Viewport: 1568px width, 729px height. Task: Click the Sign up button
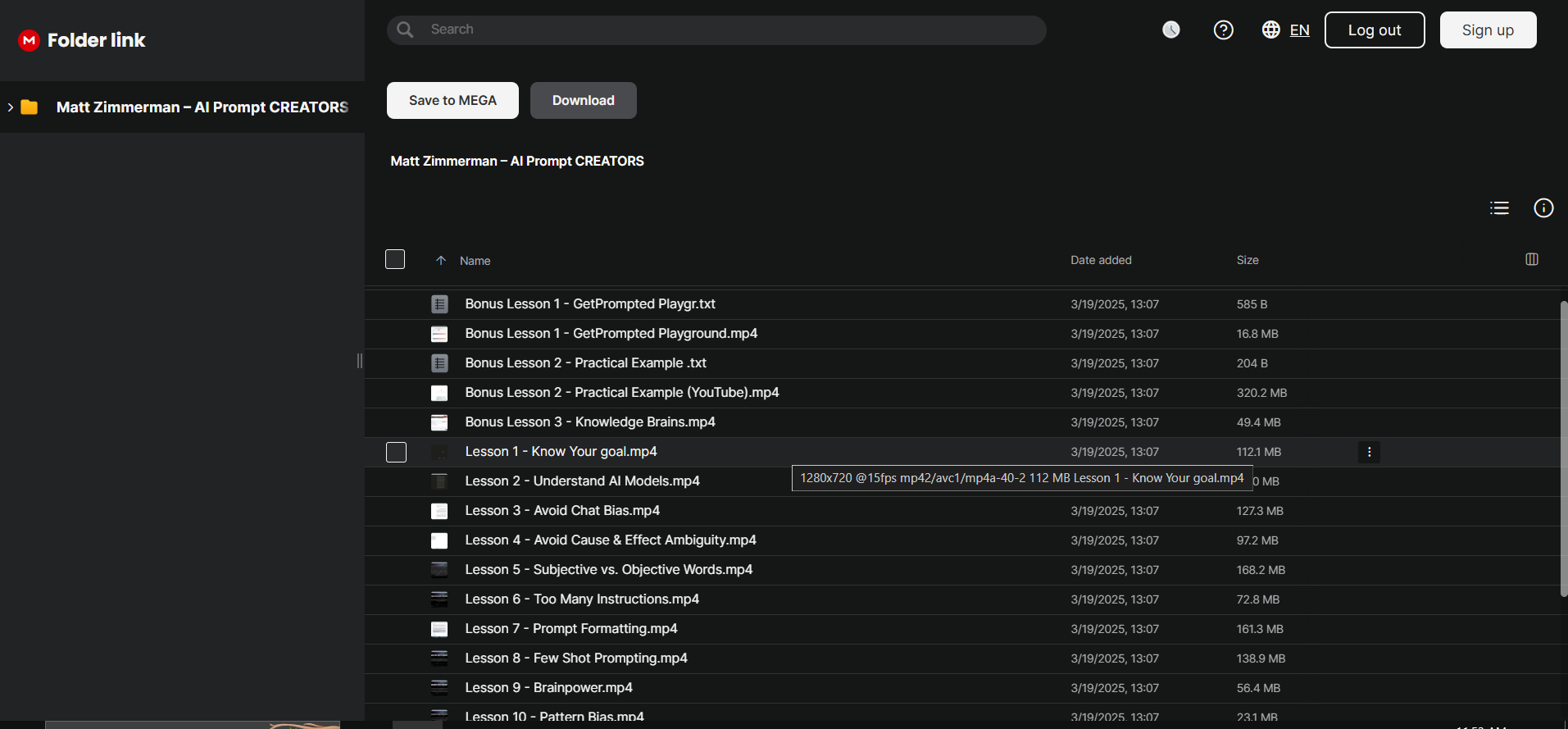pos(1488,30)
